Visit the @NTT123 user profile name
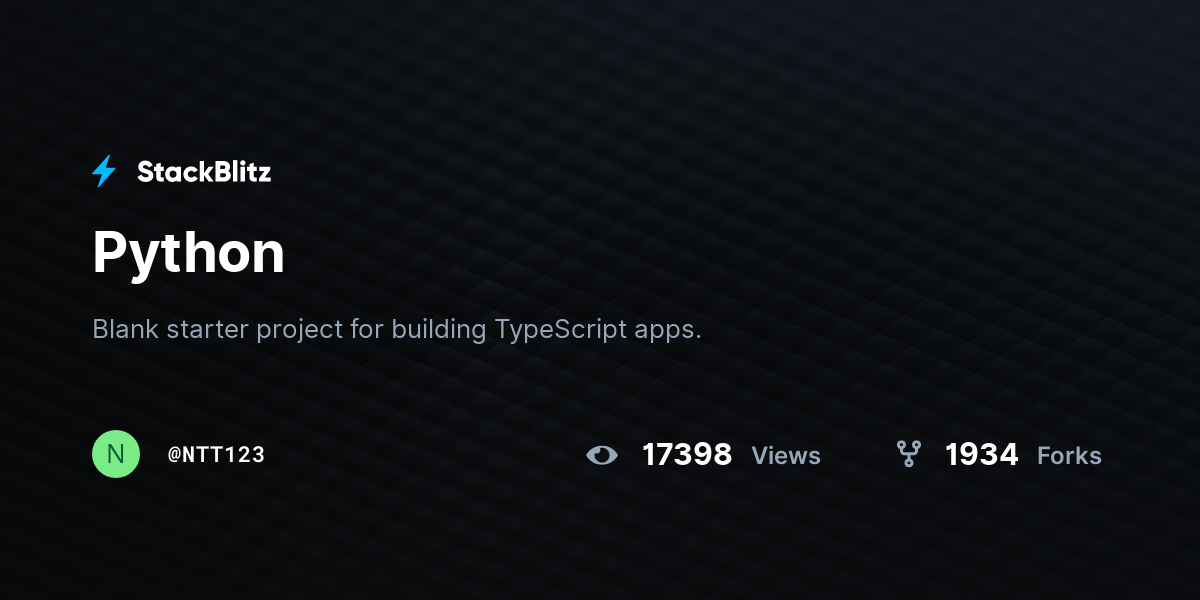1200x600 pixels. coord(216,455)
